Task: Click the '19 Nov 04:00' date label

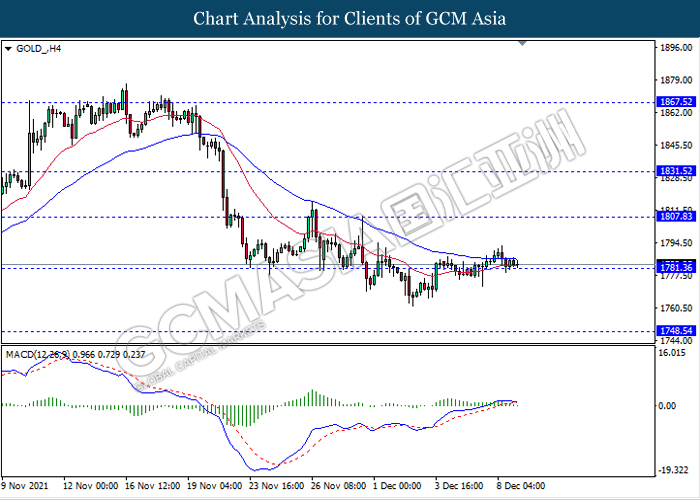Action: pos(215,486)
